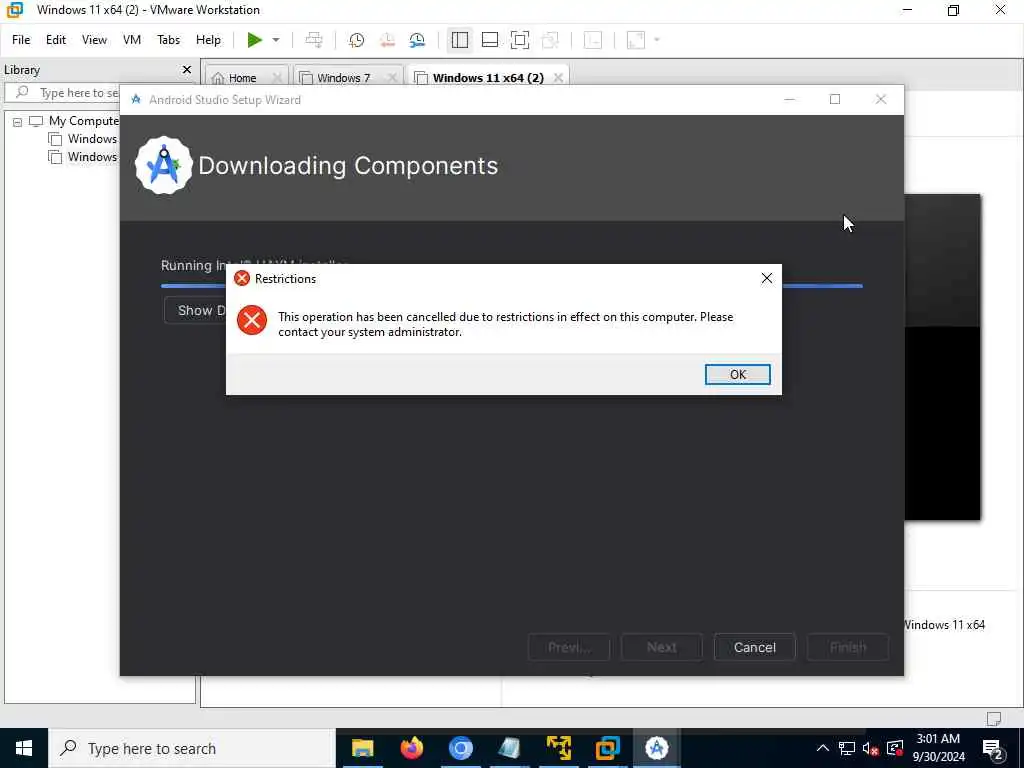Toggle the Show Library sidebar icon
1024x768 pixels.
click(460, 40)
